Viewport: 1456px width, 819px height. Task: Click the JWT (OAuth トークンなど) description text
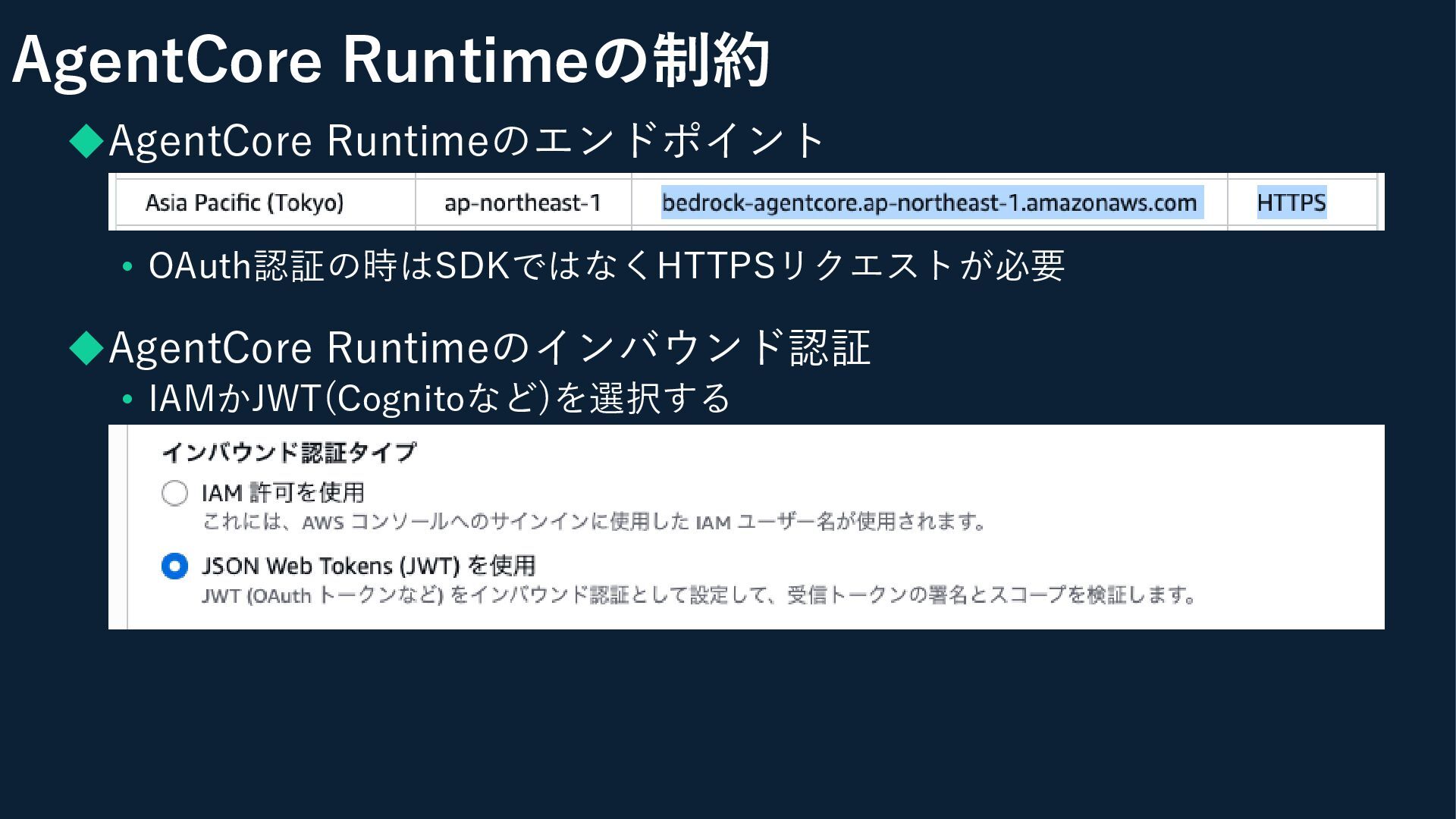click(698, 595)
